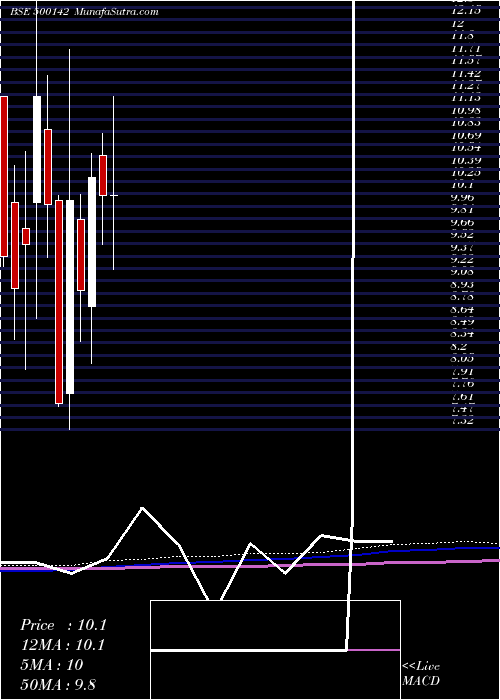Select the '<<Live MACD' label
The width and height of the screenshot is (500, 700).
point(421,673)
